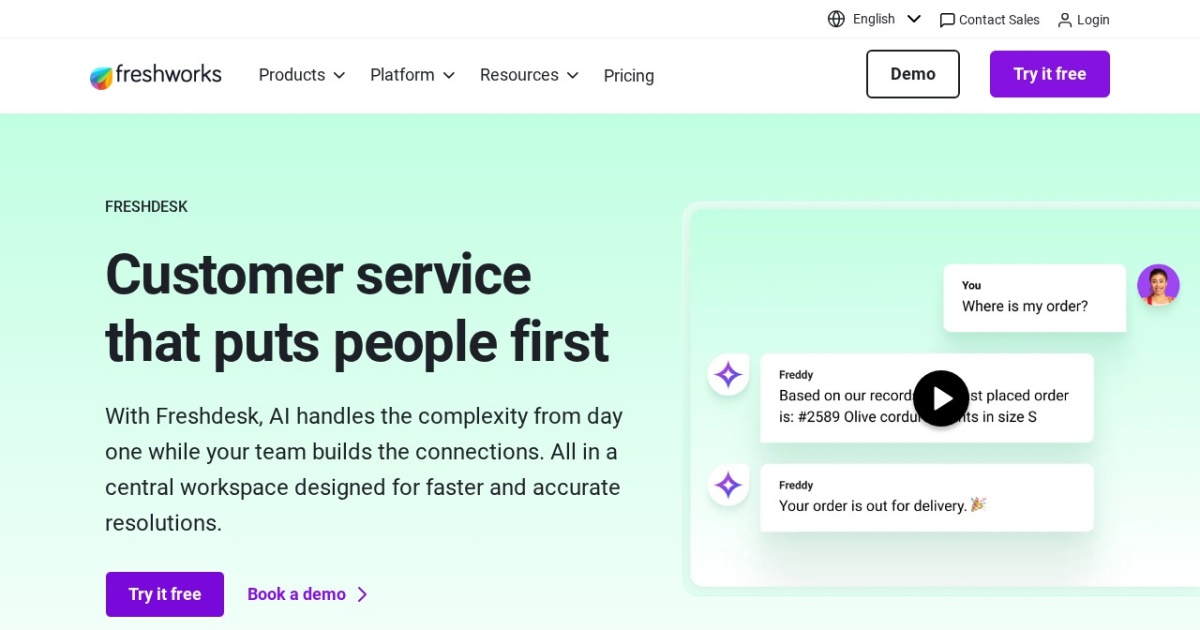The width and height of the screenshot is (1200, 630).
Task: Click the customer avatar next to the order question
Action: [1158, 285]
